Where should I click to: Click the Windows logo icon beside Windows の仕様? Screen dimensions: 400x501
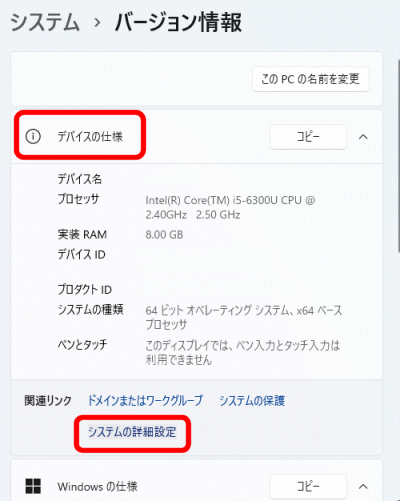coord(33,486)
